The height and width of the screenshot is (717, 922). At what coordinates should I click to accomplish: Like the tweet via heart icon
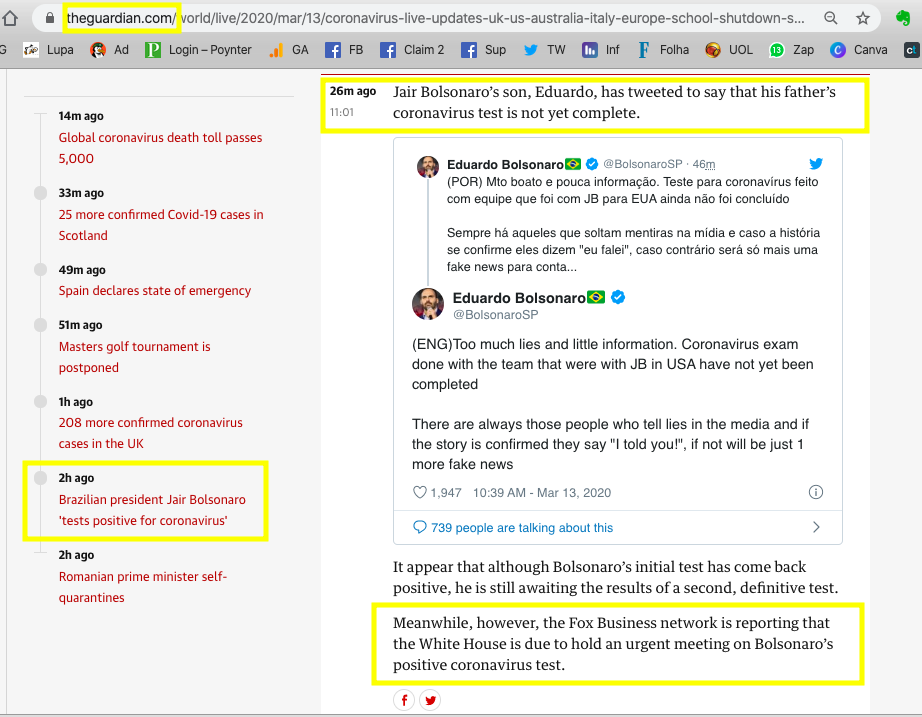click(x=419, y=492)
